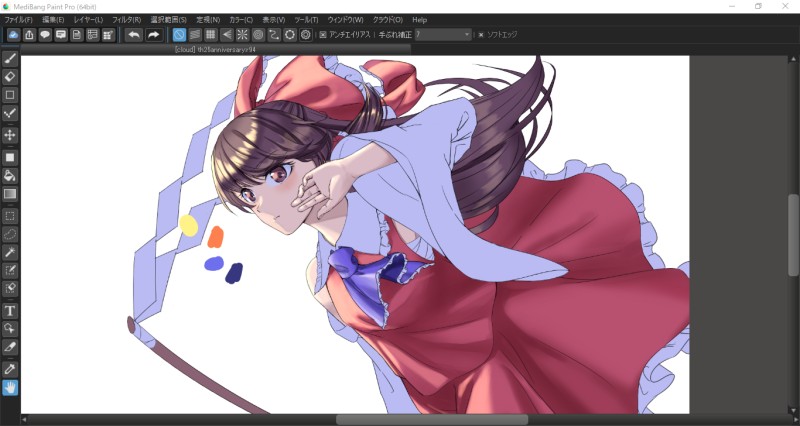Enable radial snap
This screenshot has width=800, height=426.
(x=242, y=35)
